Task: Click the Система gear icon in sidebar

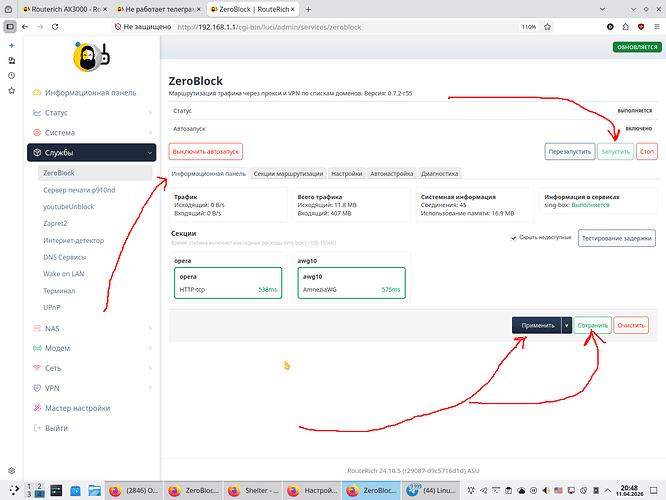Action: [37, 133]
